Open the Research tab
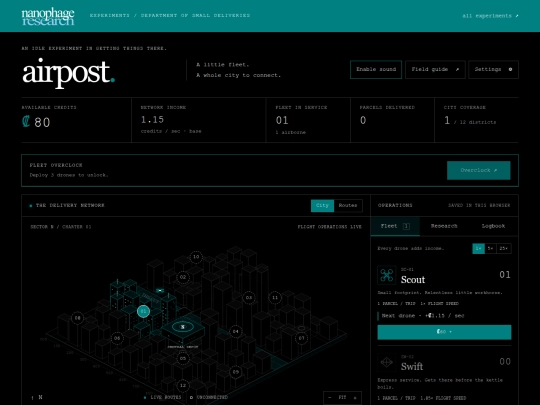This screenshot has height=405, width=540. tap(444, 226)
